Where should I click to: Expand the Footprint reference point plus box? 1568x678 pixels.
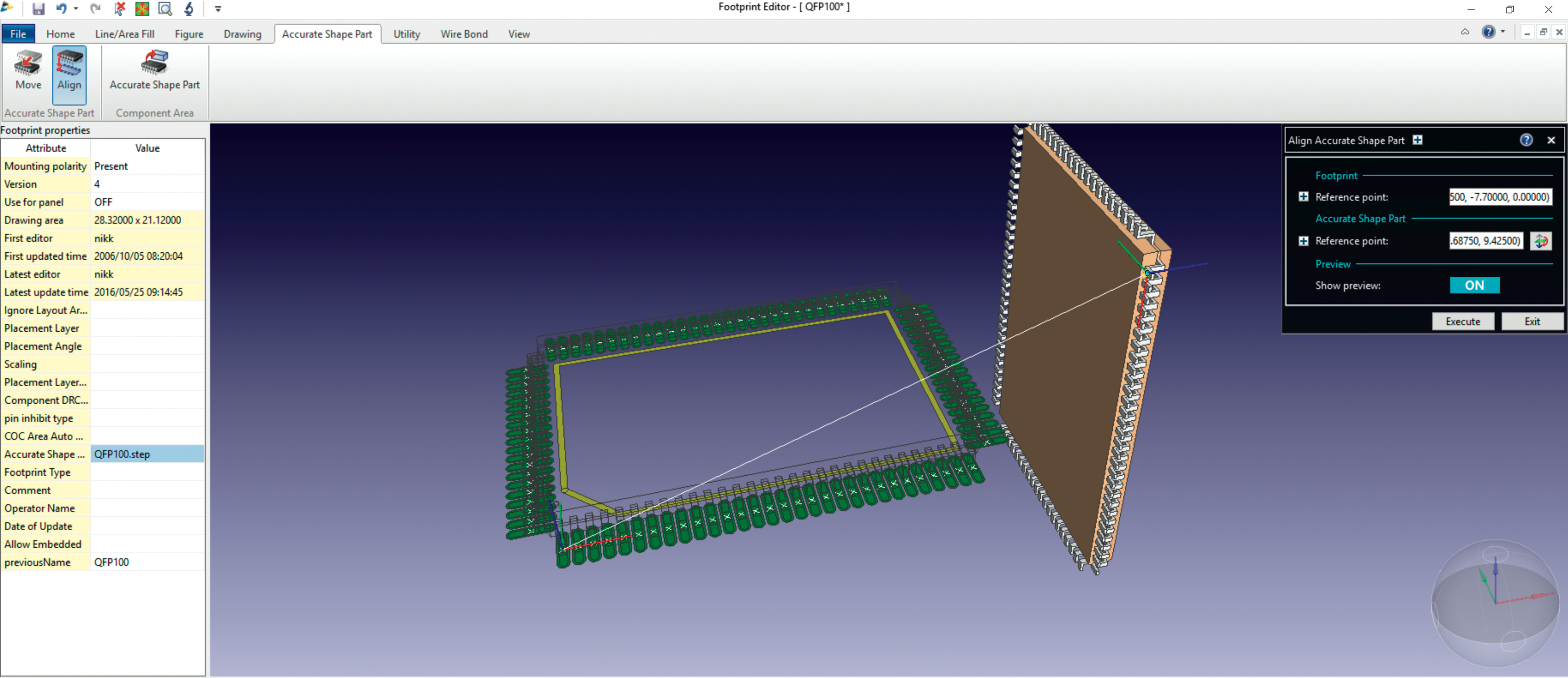point(1303,197)
